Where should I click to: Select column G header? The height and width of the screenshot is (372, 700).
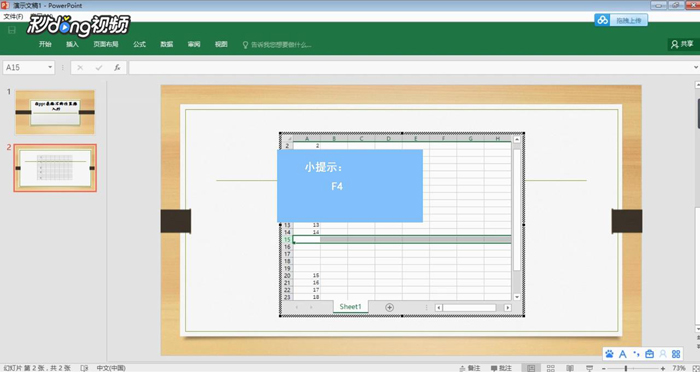[x=471, y=139]
